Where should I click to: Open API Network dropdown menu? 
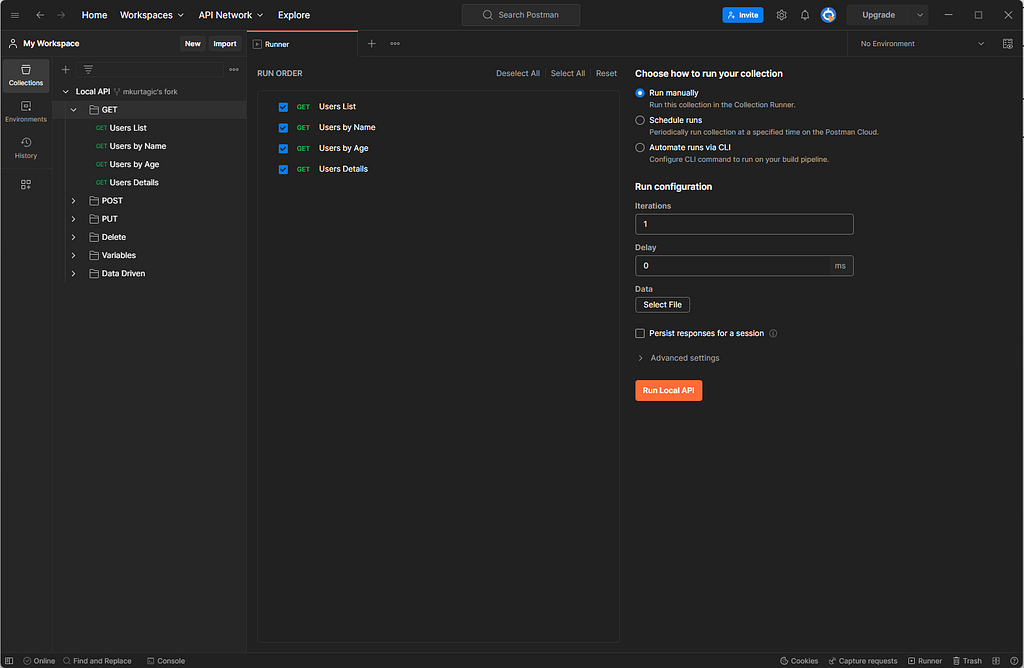point(231,15)
